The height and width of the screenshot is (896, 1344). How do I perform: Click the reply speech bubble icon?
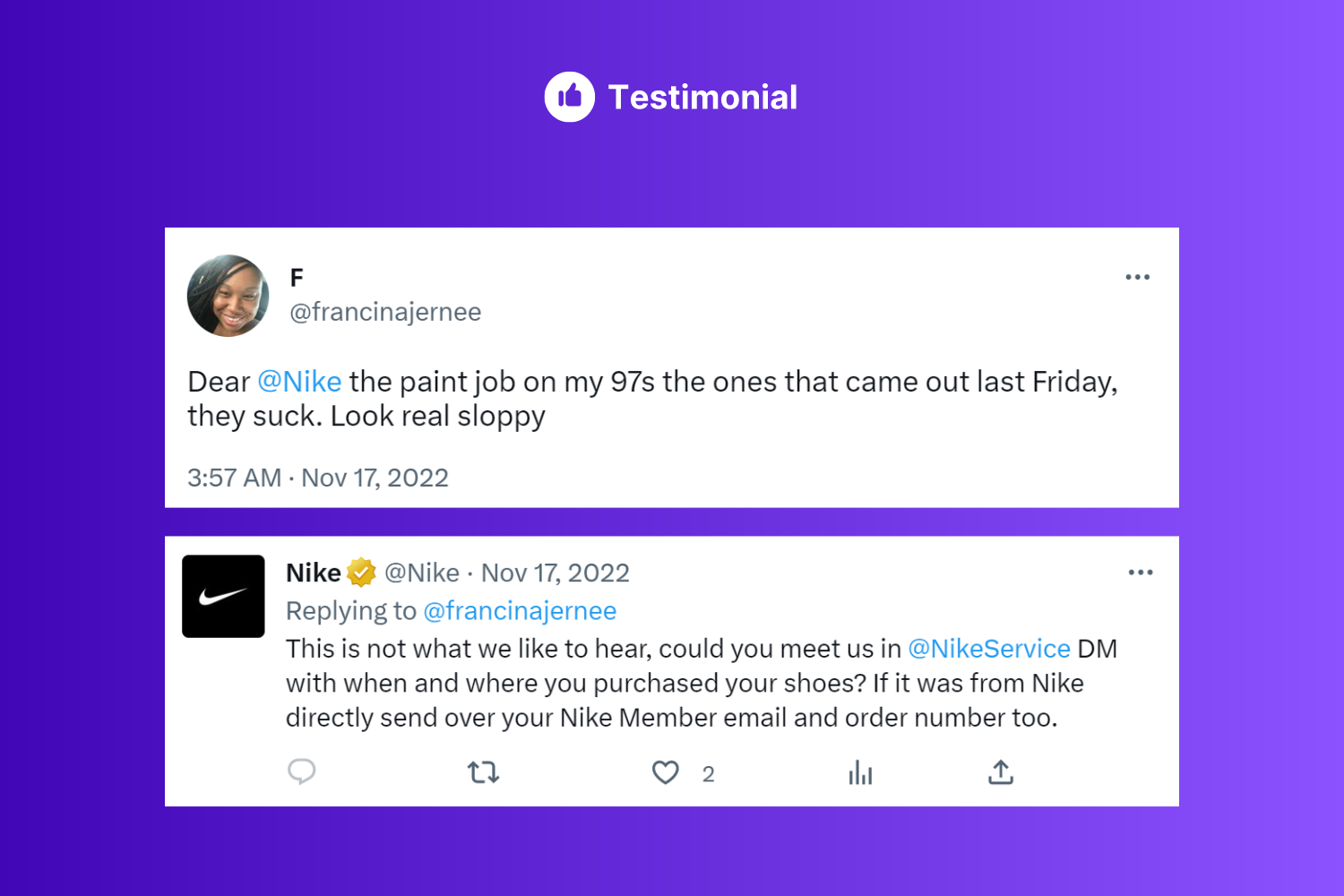tap(302, 771)
